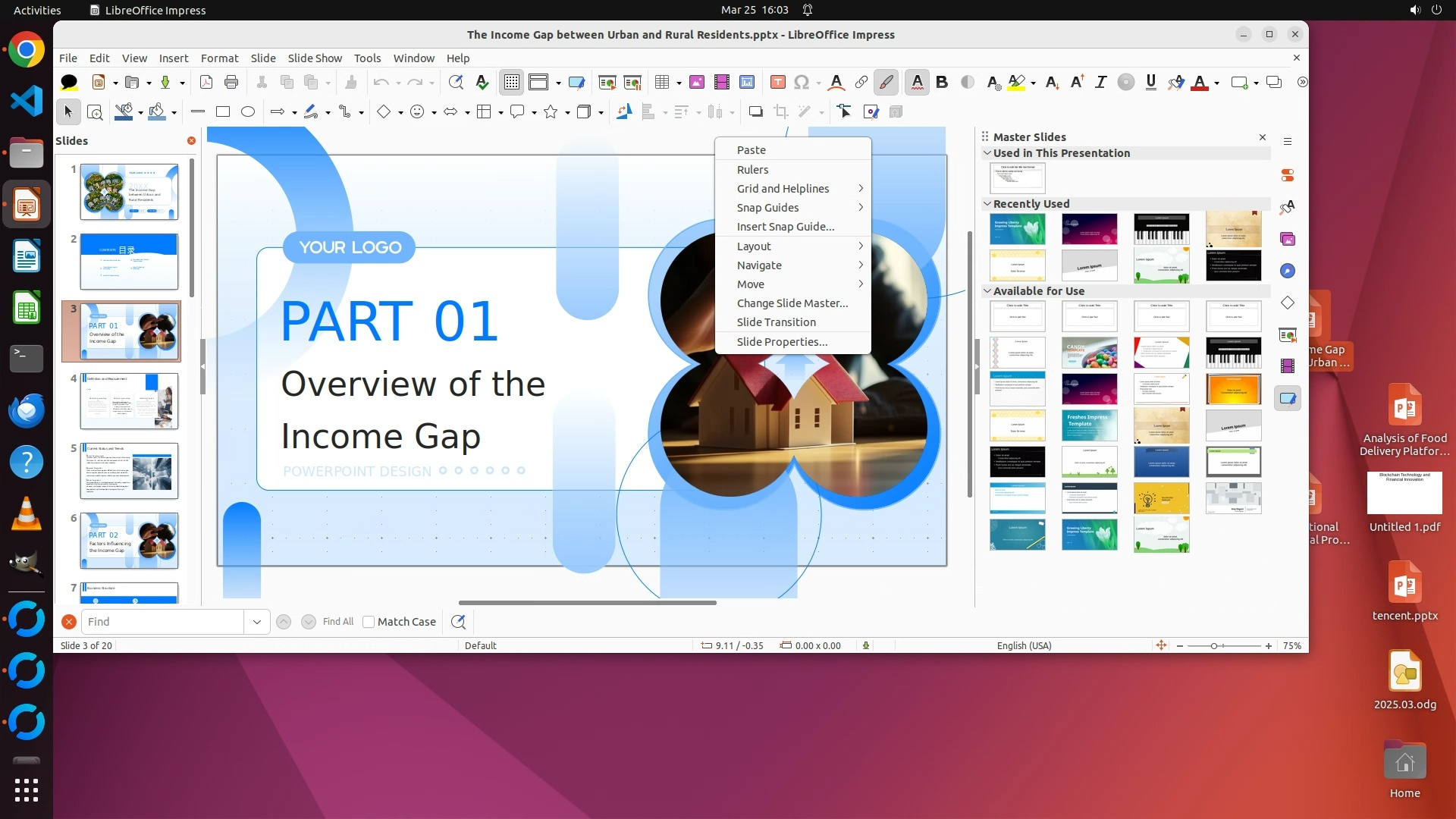This screenshot has height=819, width=1456.
Task: Open the Find field history dropdown
Action: tap(257, 622)
